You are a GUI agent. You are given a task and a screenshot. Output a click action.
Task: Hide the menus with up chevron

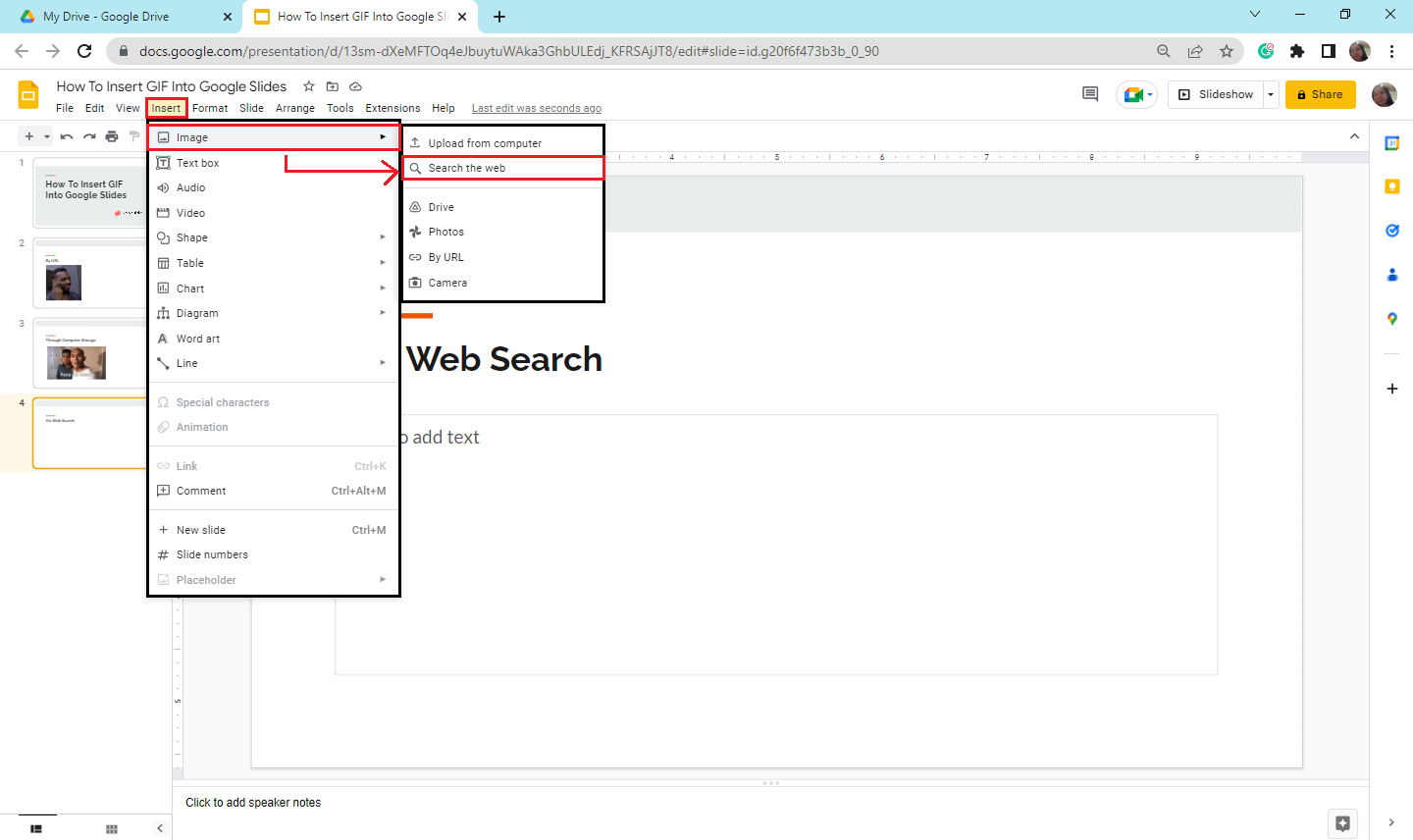point(1354,136)
